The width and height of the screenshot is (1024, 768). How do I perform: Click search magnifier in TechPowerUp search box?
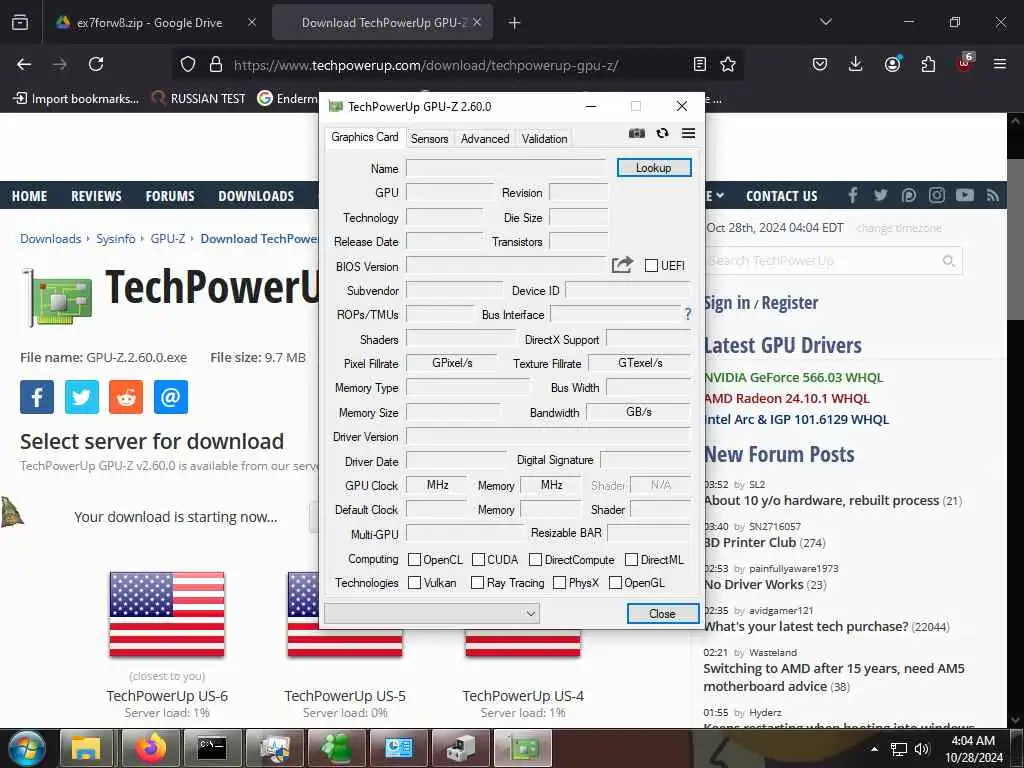[948, 261]
